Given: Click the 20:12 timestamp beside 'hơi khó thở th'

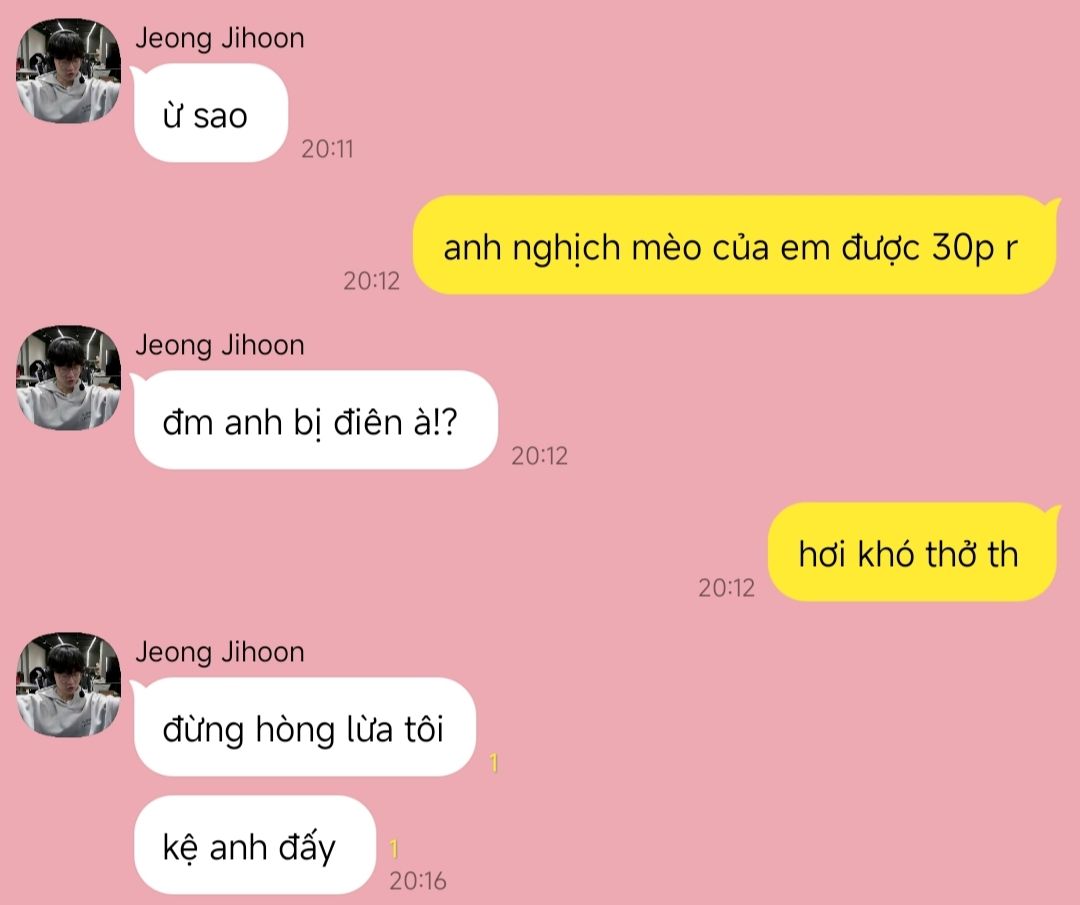Looking at the screenshot, I should click(726, 588).
